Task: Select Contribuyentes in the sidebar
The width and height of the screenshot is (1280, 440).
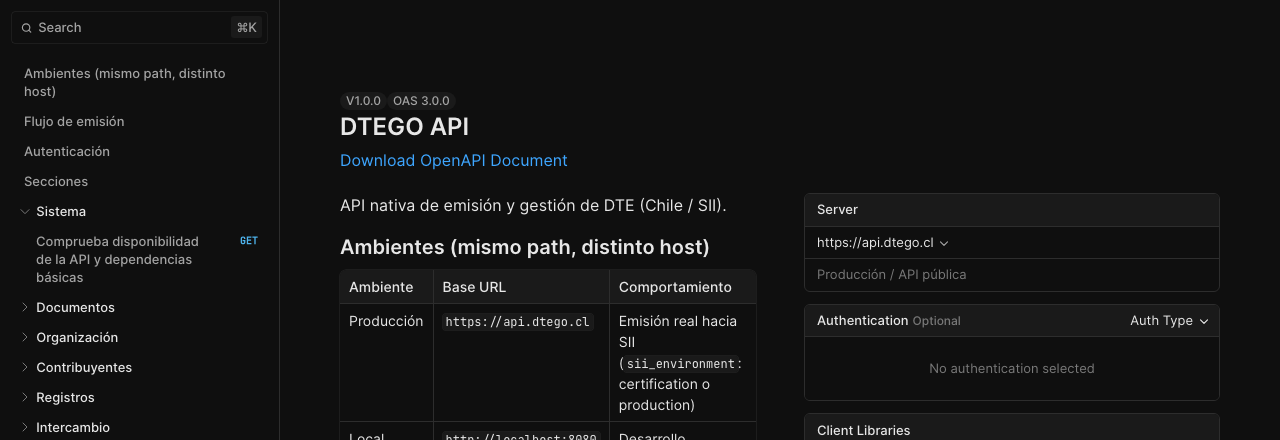Action: tap(84, 367)
